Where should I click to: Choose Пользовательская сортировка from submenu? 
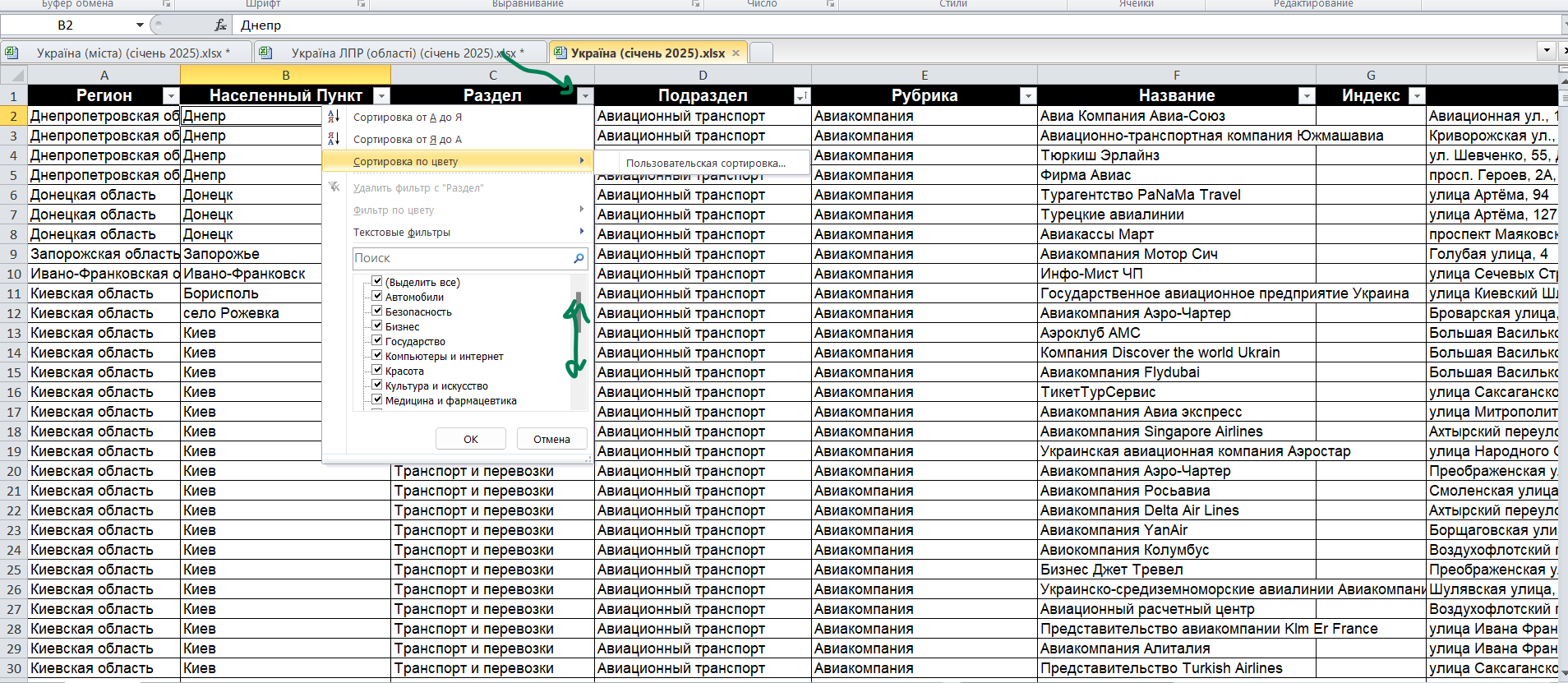click(x=705, y=163)
